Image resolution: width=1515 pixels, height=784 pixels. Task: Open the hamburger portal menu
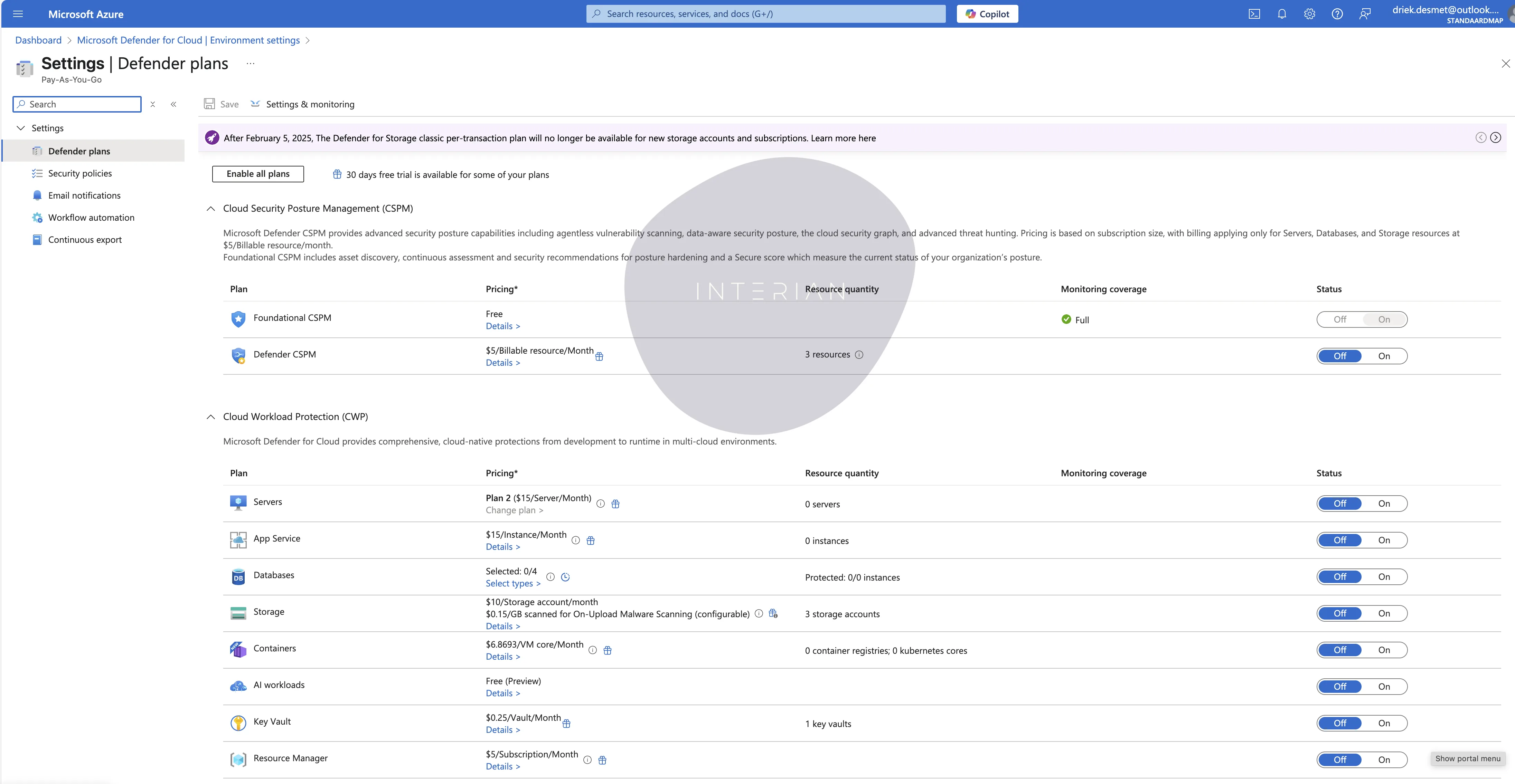coord(18,14)
